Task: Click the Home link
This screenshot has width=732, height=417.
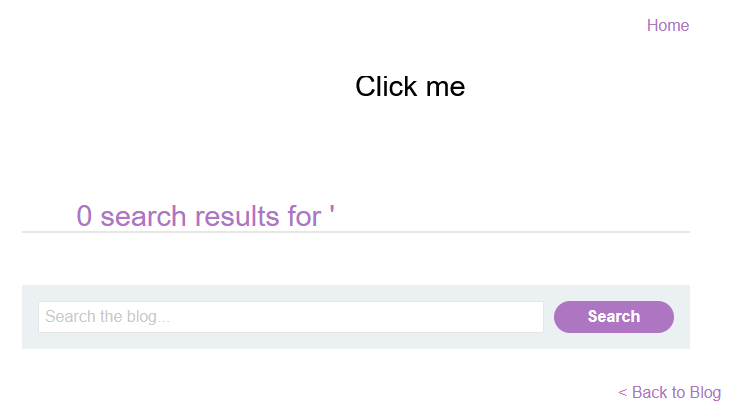Action: pos(667,26)
